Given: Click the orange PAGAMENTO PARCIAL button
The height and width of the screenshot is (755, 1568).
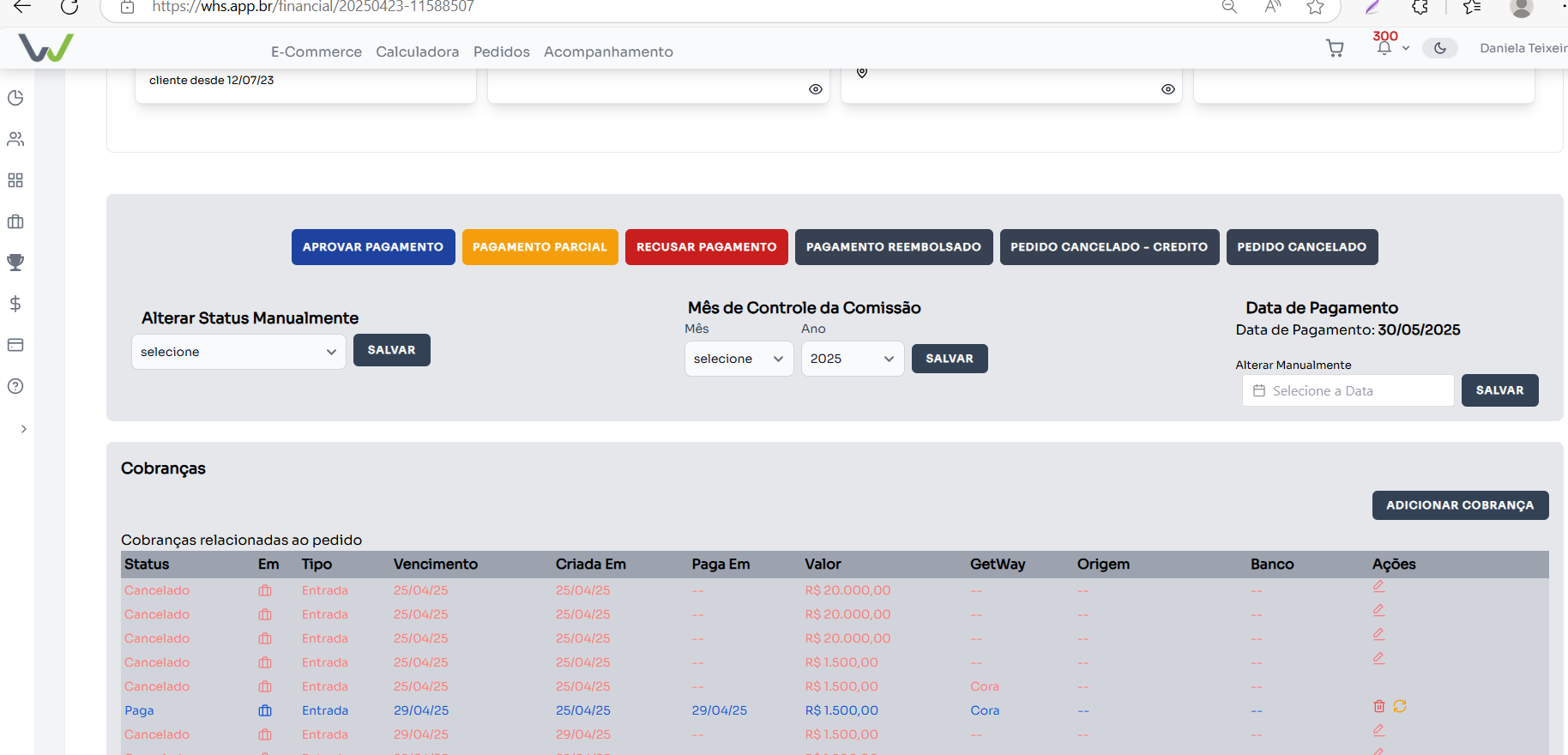Looking at the screenshot, I should tap(540, 247).
